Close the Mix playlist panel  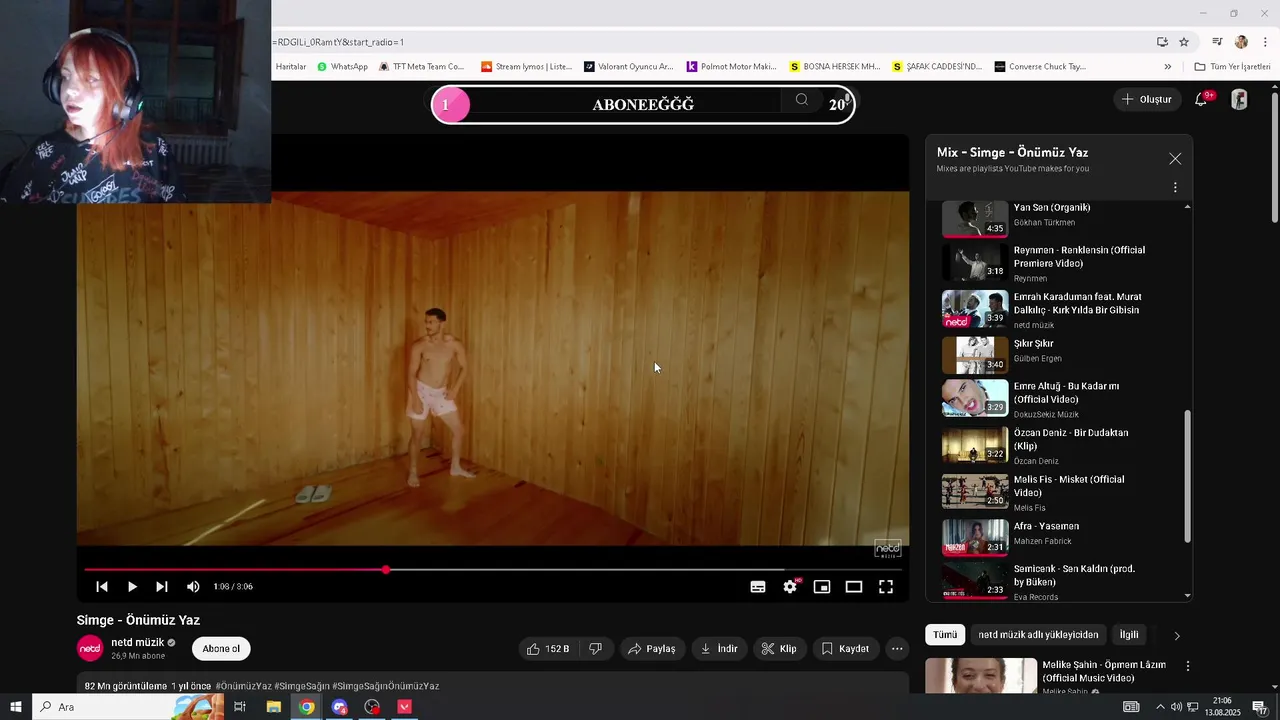1175,159
